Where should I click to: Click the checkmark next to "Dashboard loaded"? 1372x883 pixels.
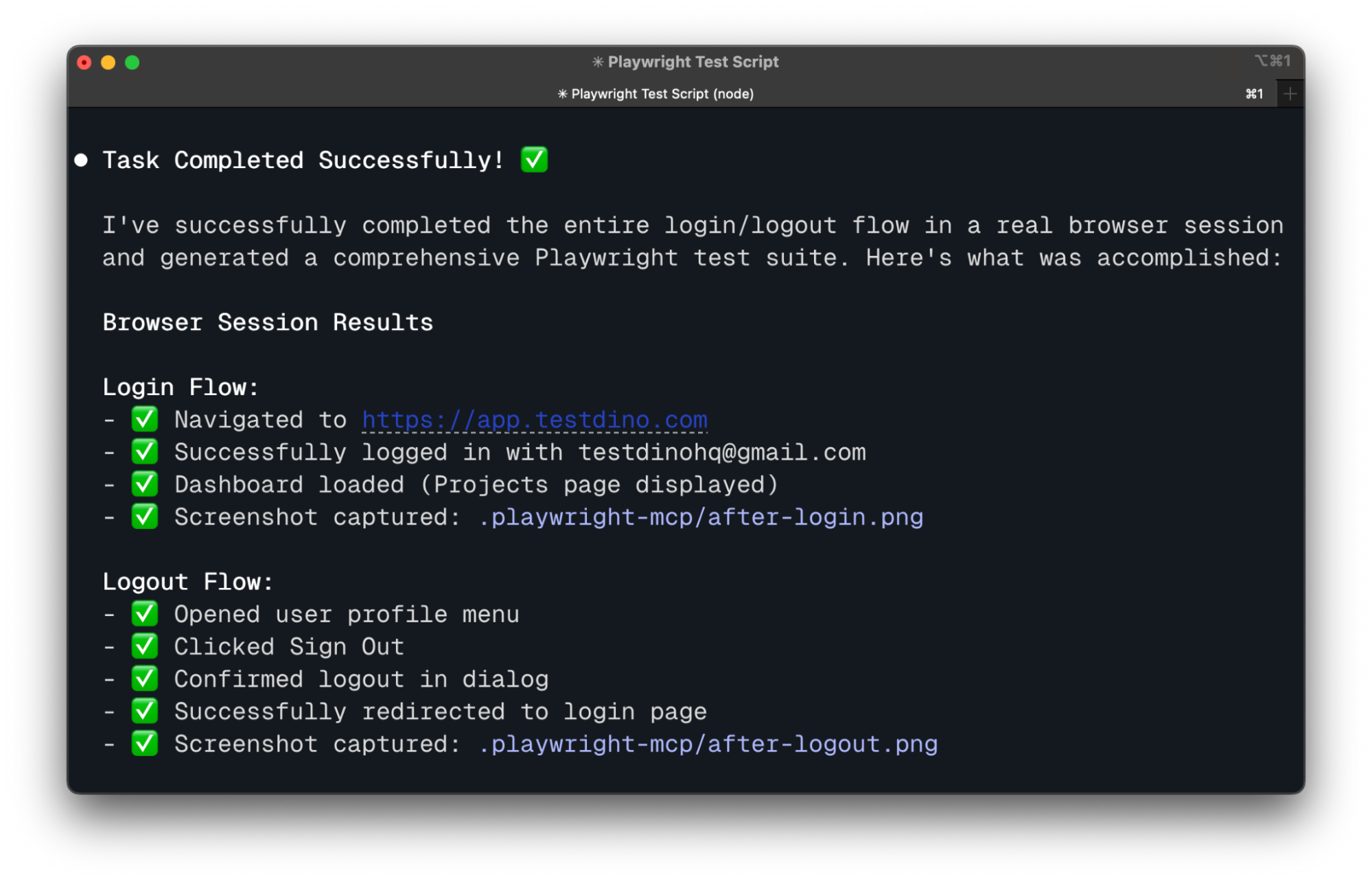coord(144,484)
